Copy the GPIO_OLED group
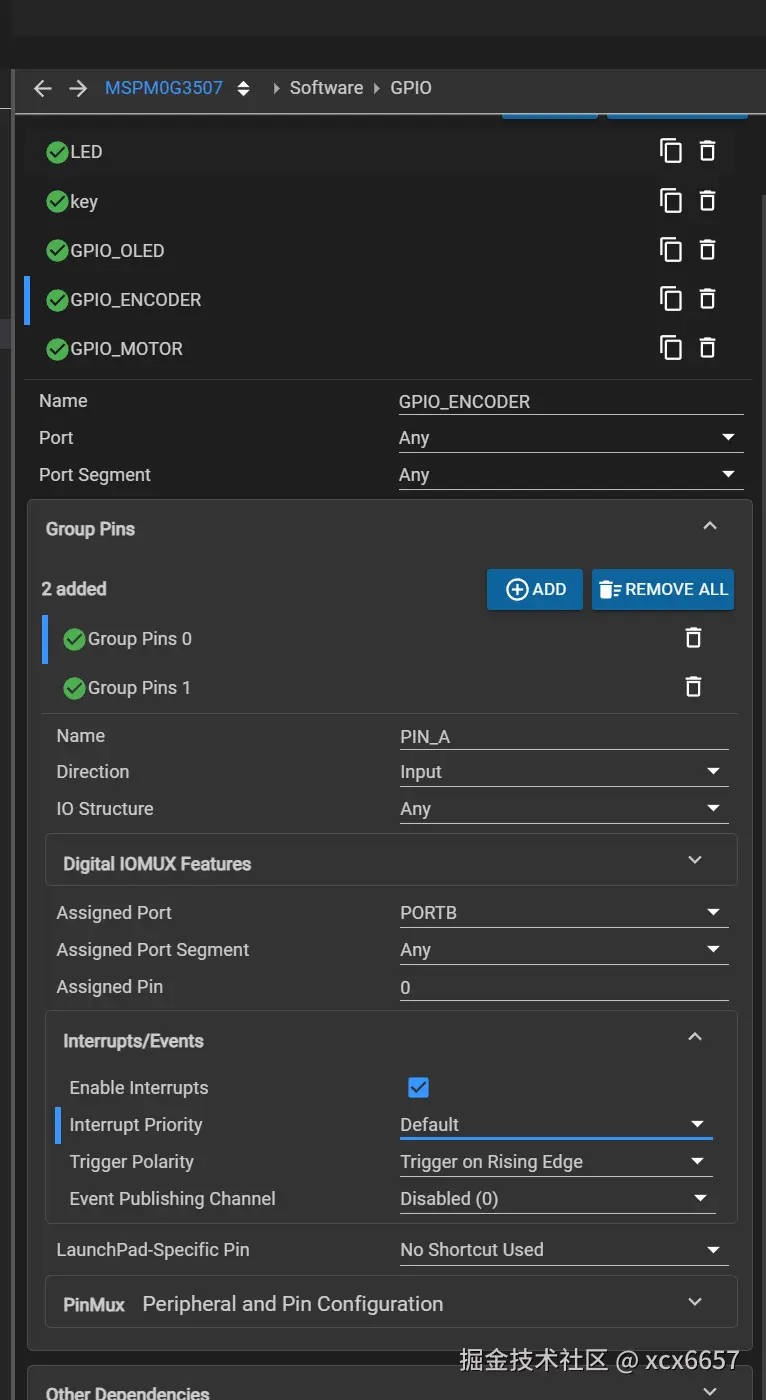 (671, 249)
